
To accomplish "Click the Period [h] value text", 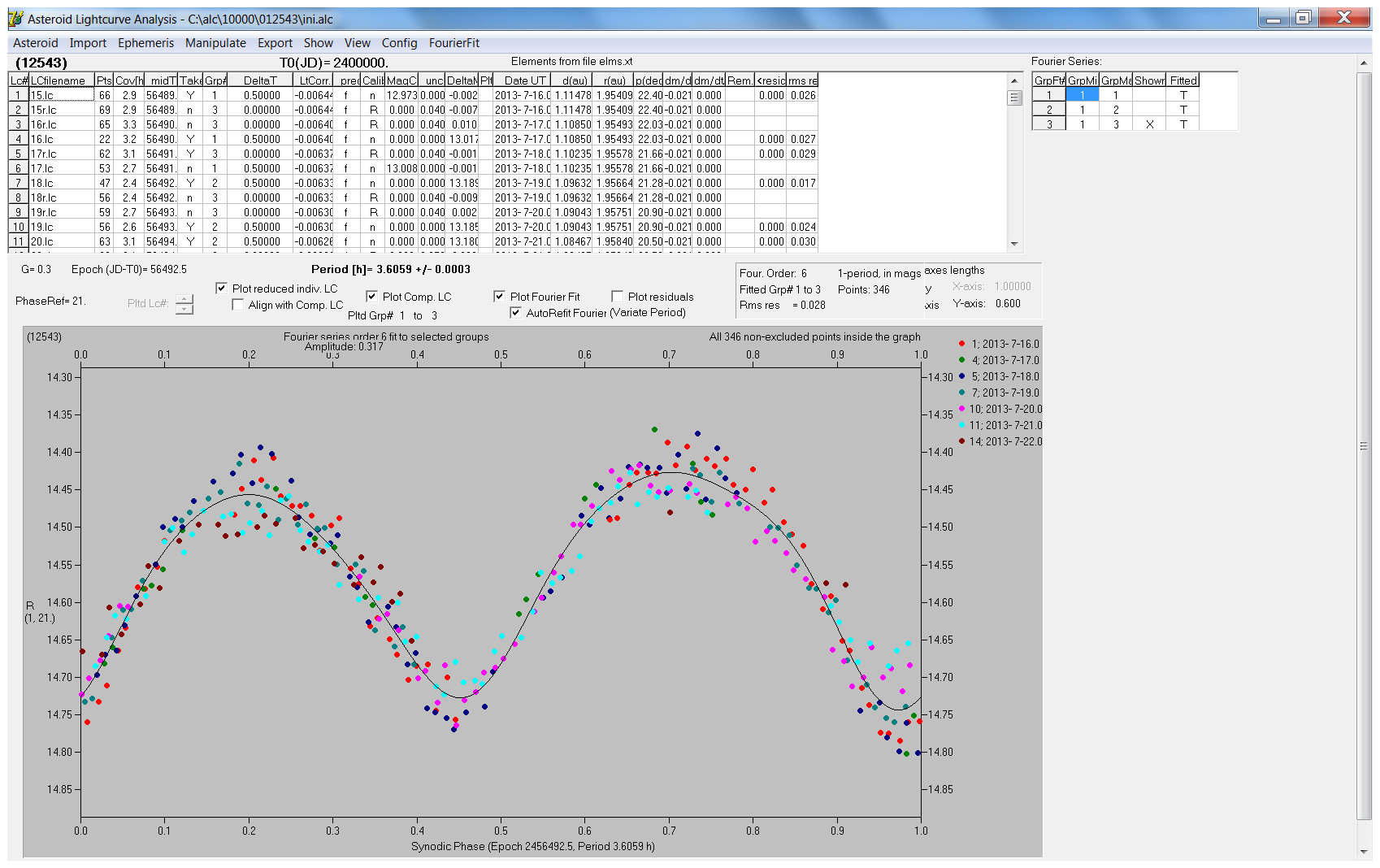I will [391, 269].
